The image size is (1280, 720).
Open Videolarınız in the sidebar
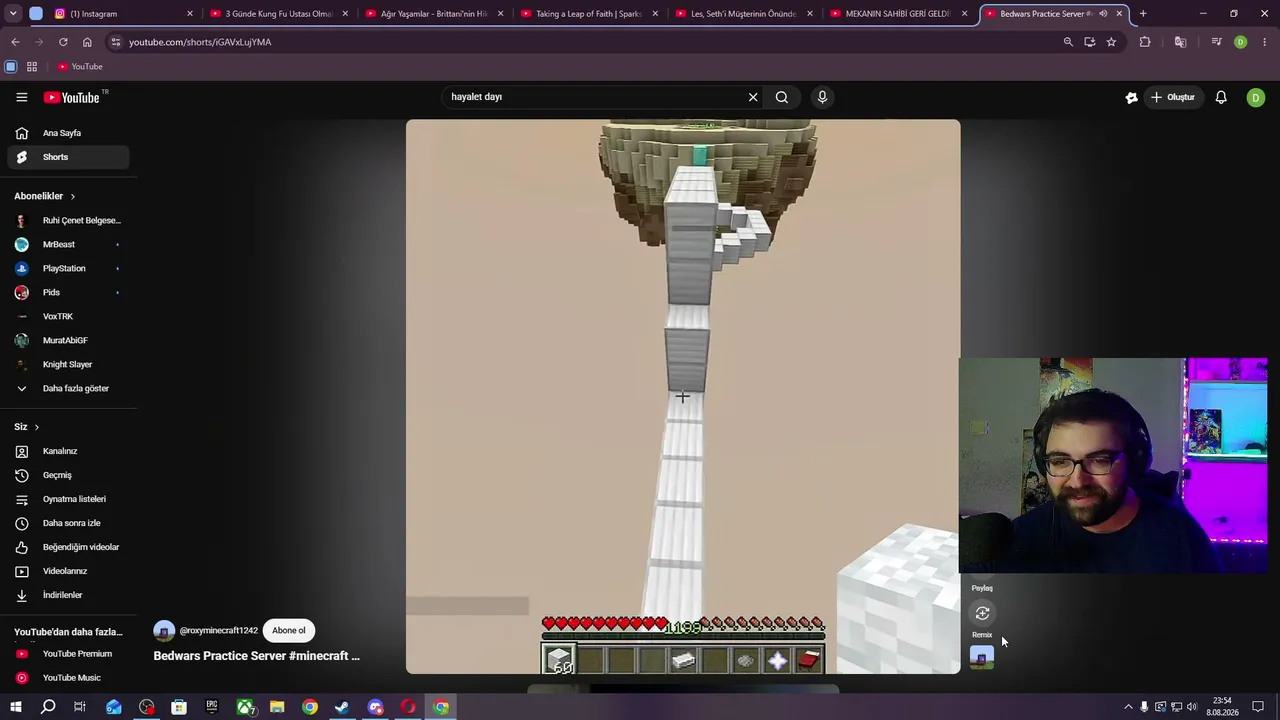point(69,571)
